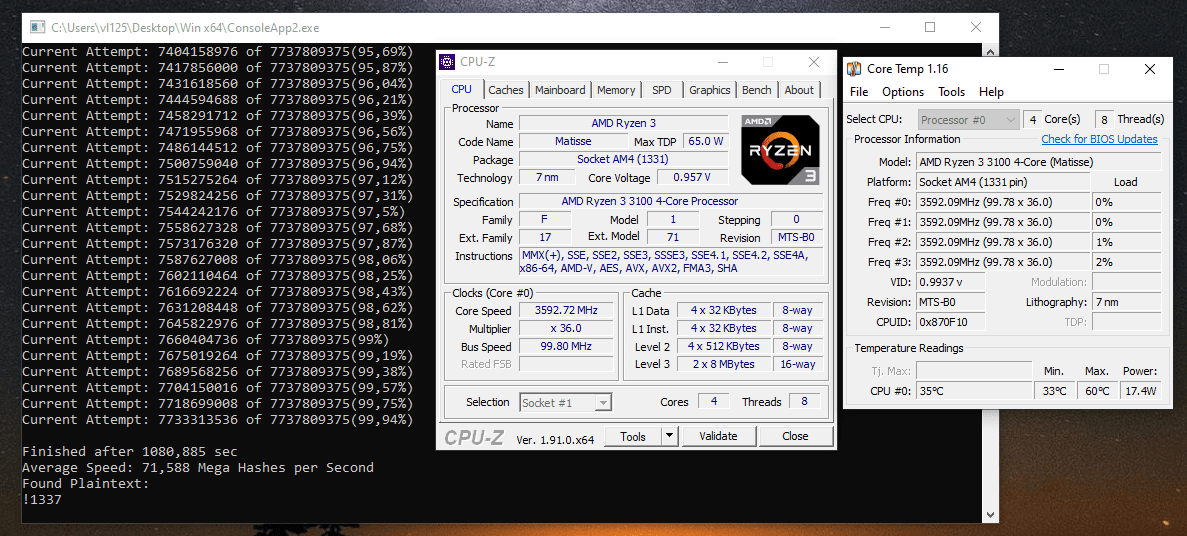The height and width of the screenshot is (536, 1187).
Task: Click the AMD Ryzen 3 logo in CPU-Z
Action: click(x=780, y=151)
